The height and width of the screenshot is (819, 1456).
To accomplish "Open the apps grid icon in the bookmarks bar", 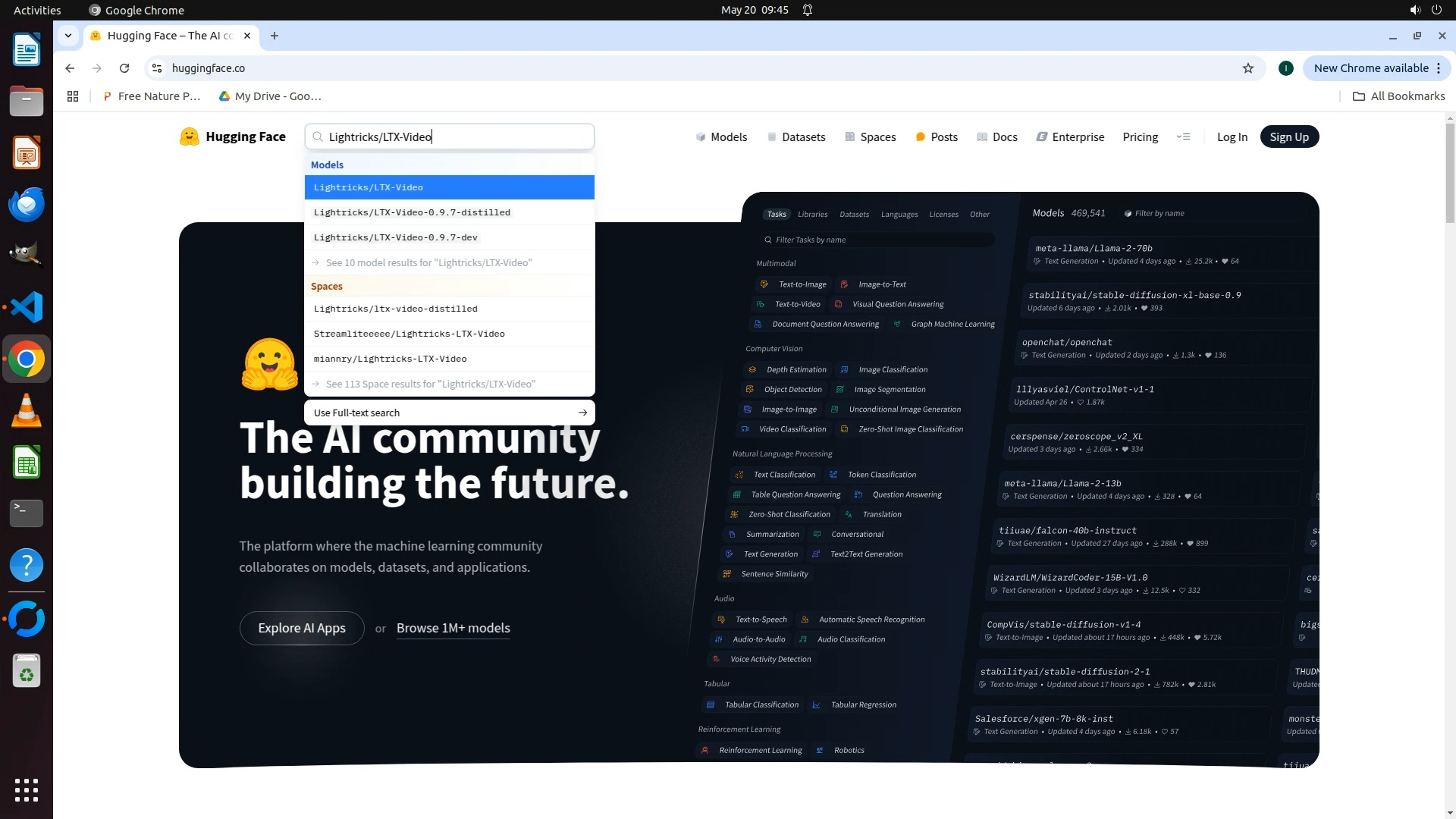I will tap(73, 96).
